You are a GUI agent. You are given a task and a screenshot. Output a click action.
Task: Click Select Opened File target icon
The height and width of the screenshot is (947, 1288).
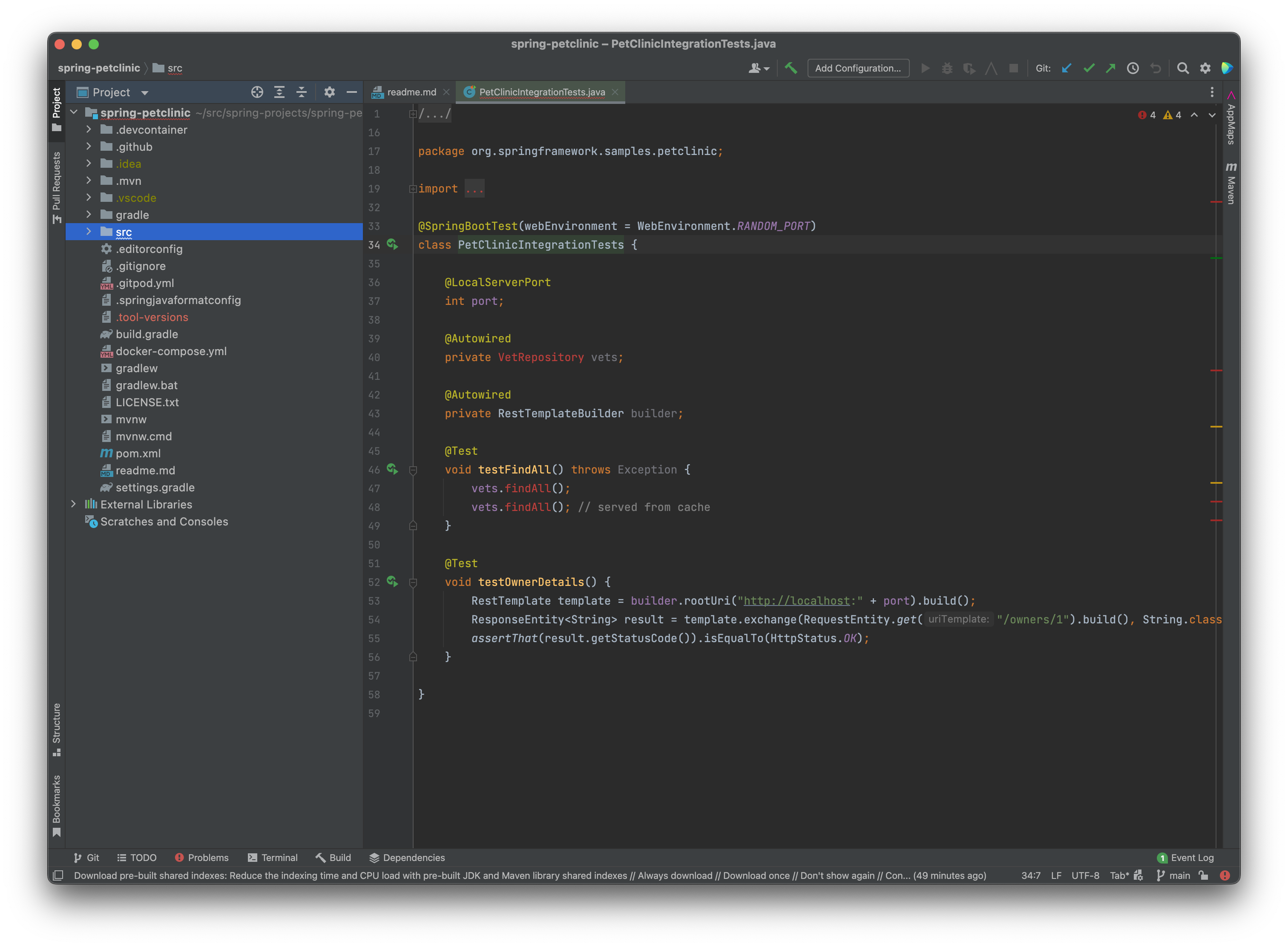257,92
